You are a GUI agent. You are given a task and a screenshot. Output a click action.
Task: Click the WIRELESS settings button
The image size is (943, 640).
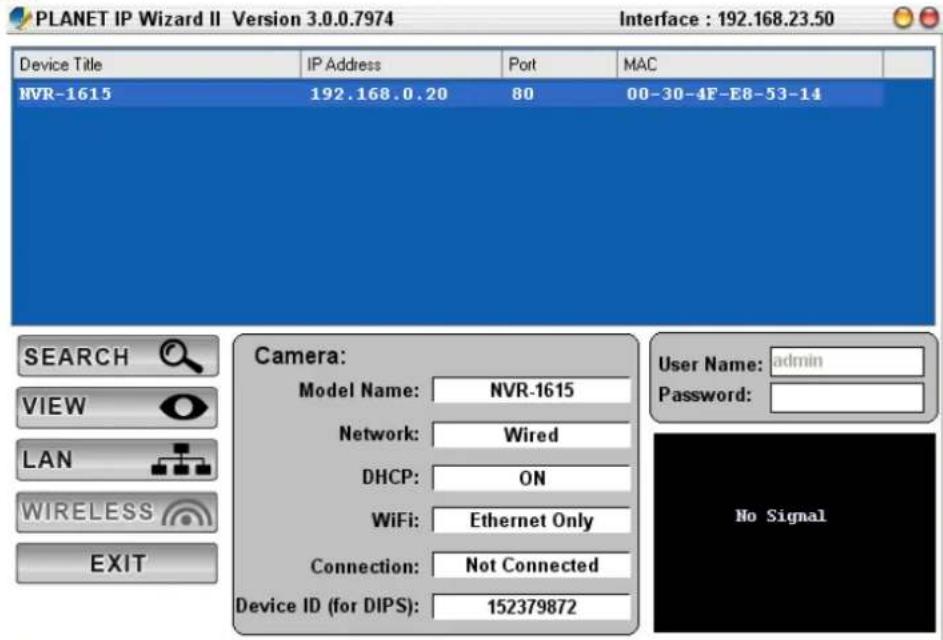[117, 512]
